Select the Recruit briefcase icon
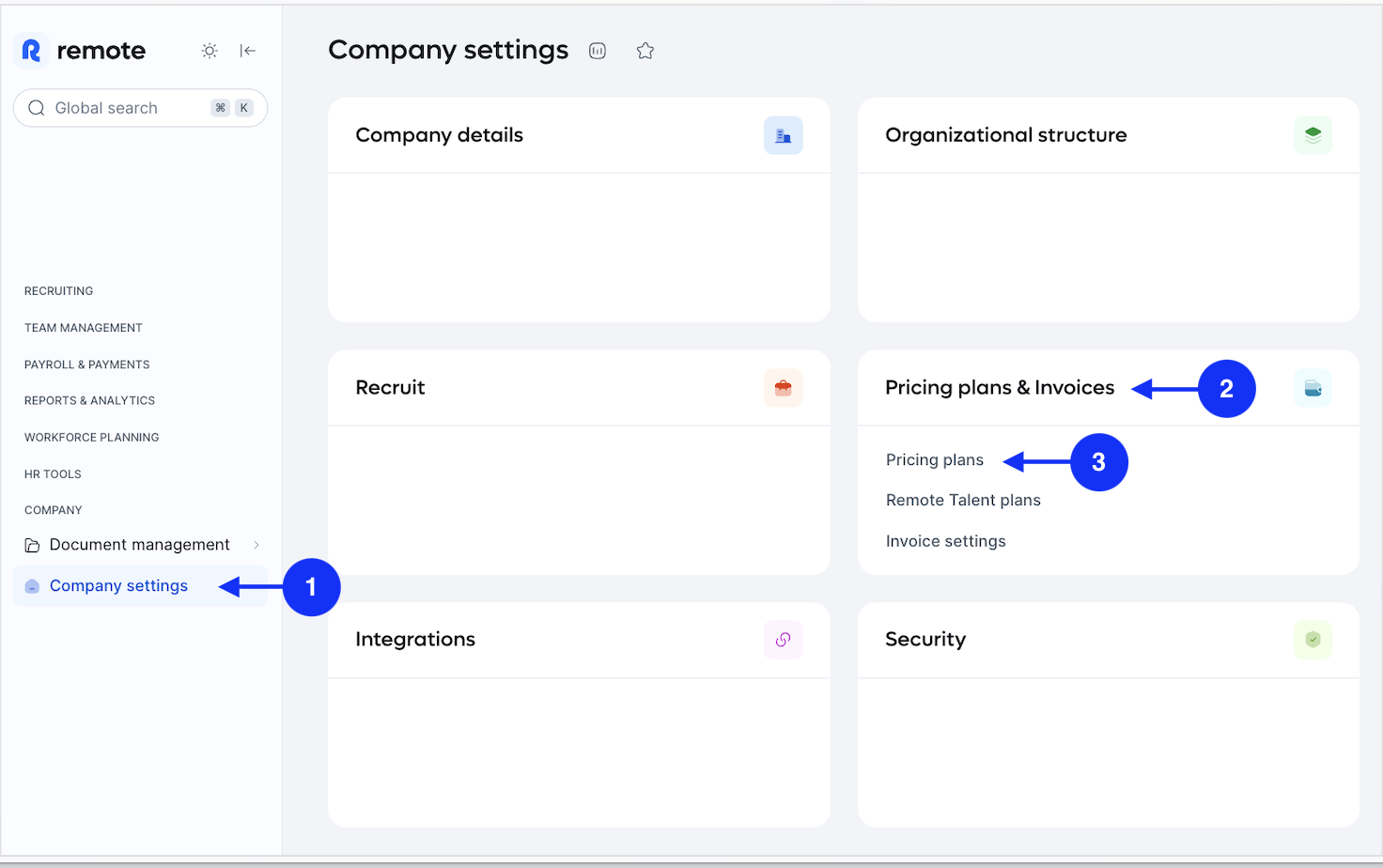Viewport: 1383px width, 868px height. point(783,387)
